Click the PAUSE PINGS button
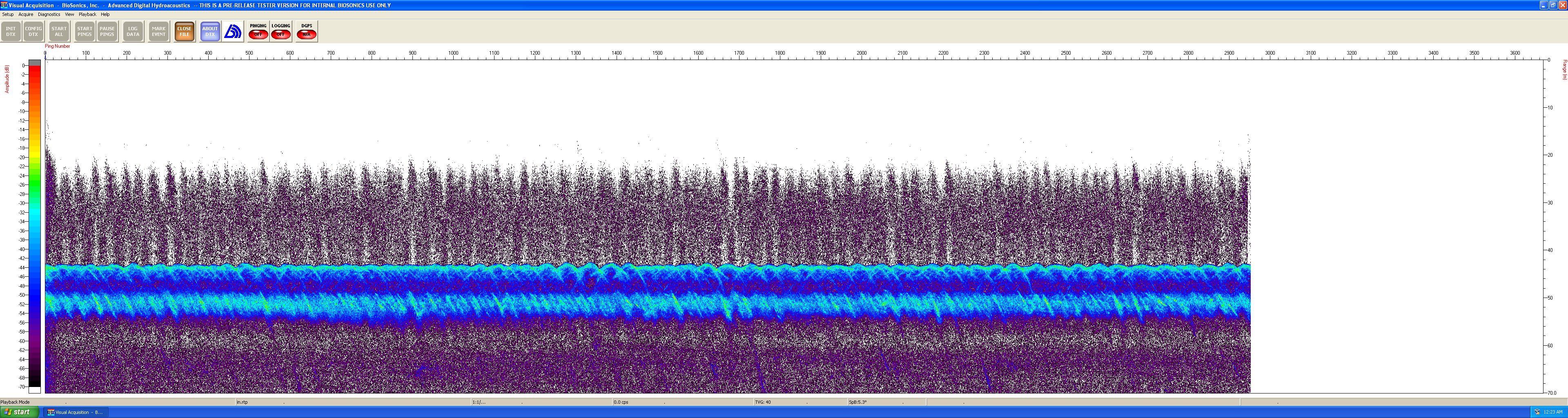This screenshot has width=1568, height=418. [107, 32]
